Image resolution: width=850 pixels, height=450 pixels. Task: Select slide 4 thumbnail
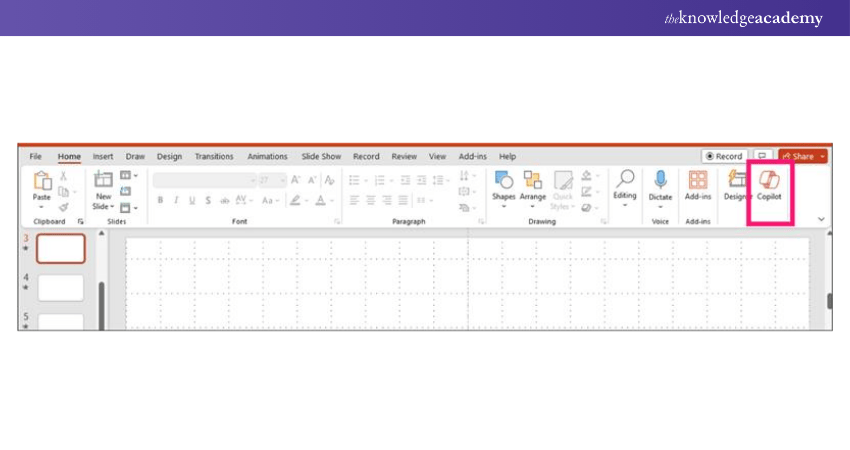point(61,288)
